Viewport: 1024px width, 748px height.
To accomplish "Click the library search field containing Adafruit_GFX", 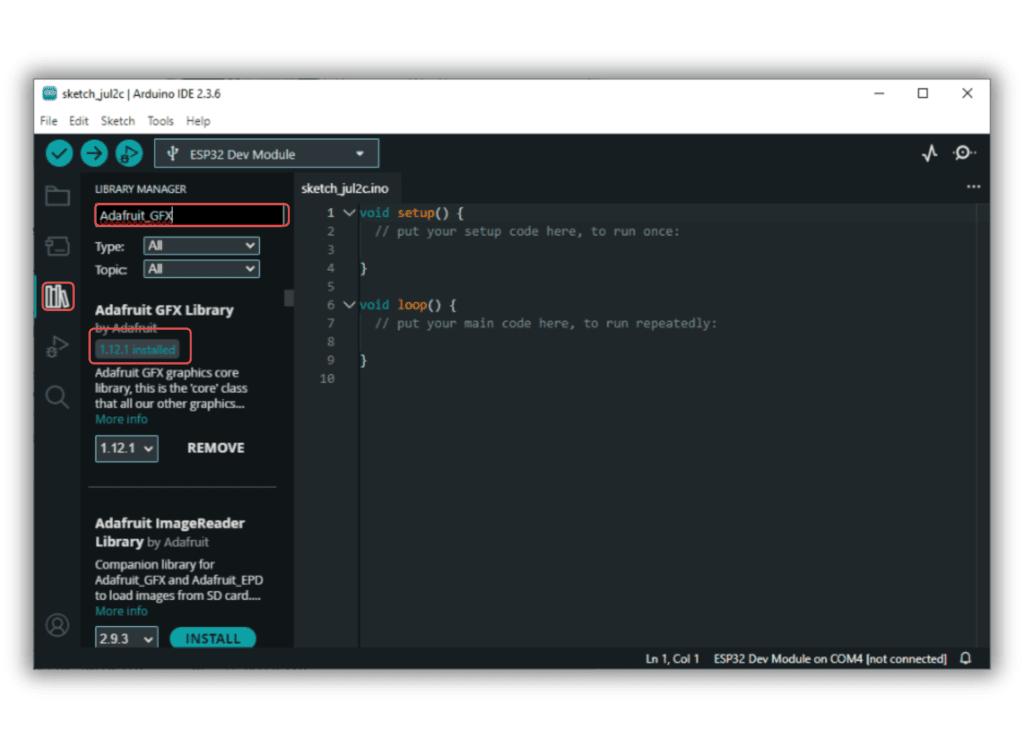I will [x=191, y=215].
